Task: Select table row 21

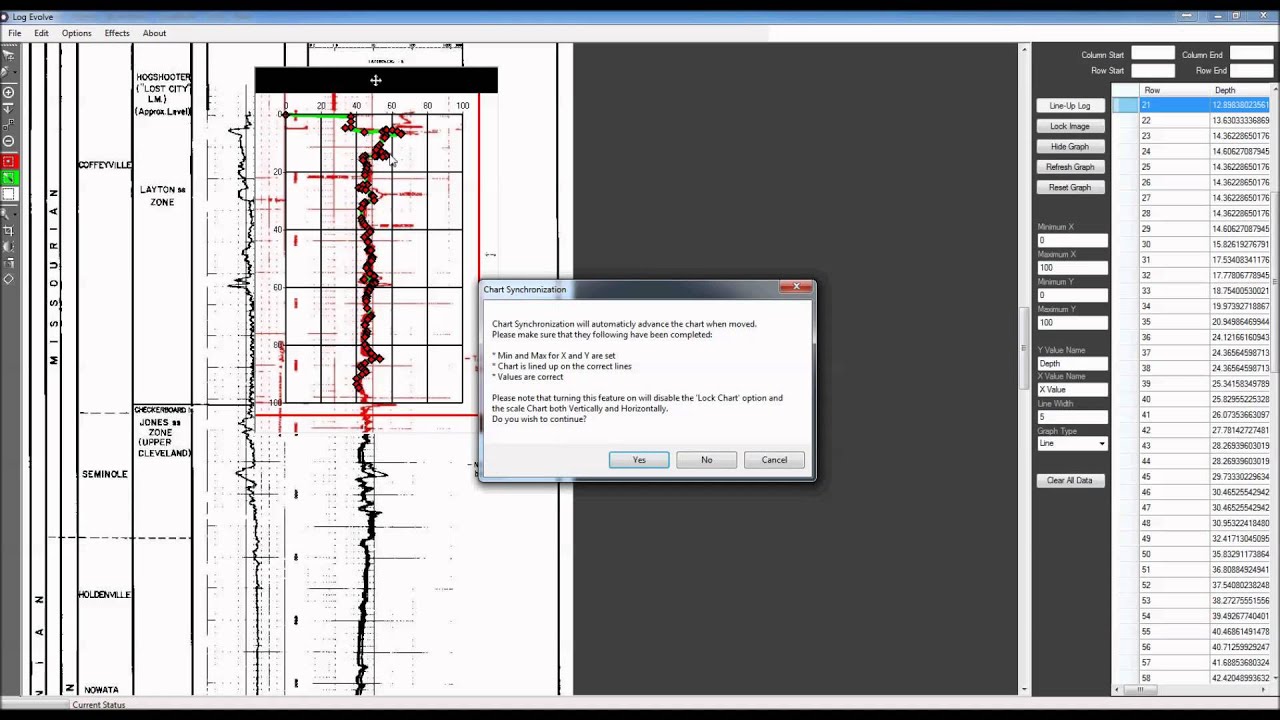Action: click(x=1192, y=105)
